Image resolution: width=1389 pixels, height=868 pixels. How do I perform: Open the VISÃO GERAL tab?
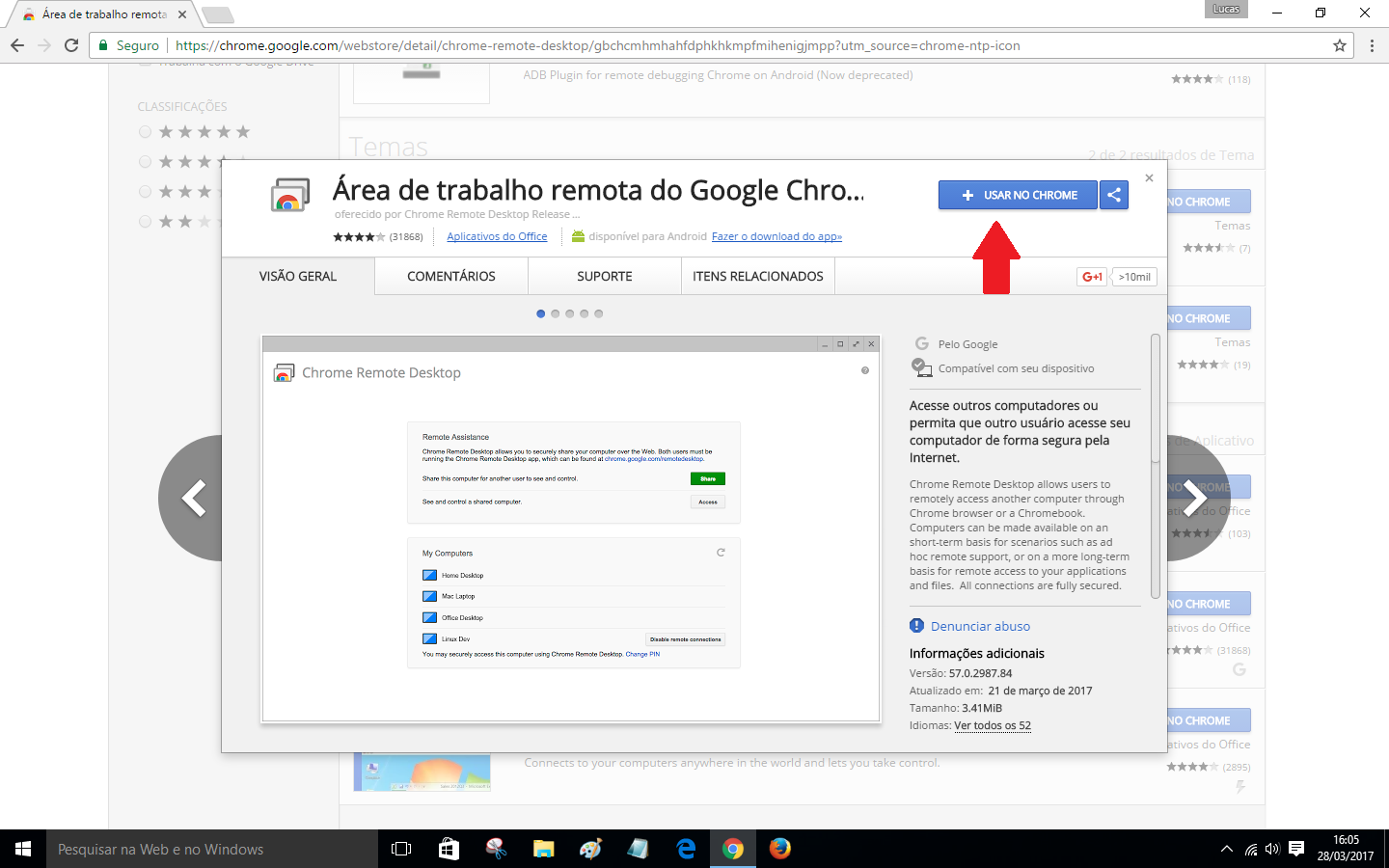point(298,276)
